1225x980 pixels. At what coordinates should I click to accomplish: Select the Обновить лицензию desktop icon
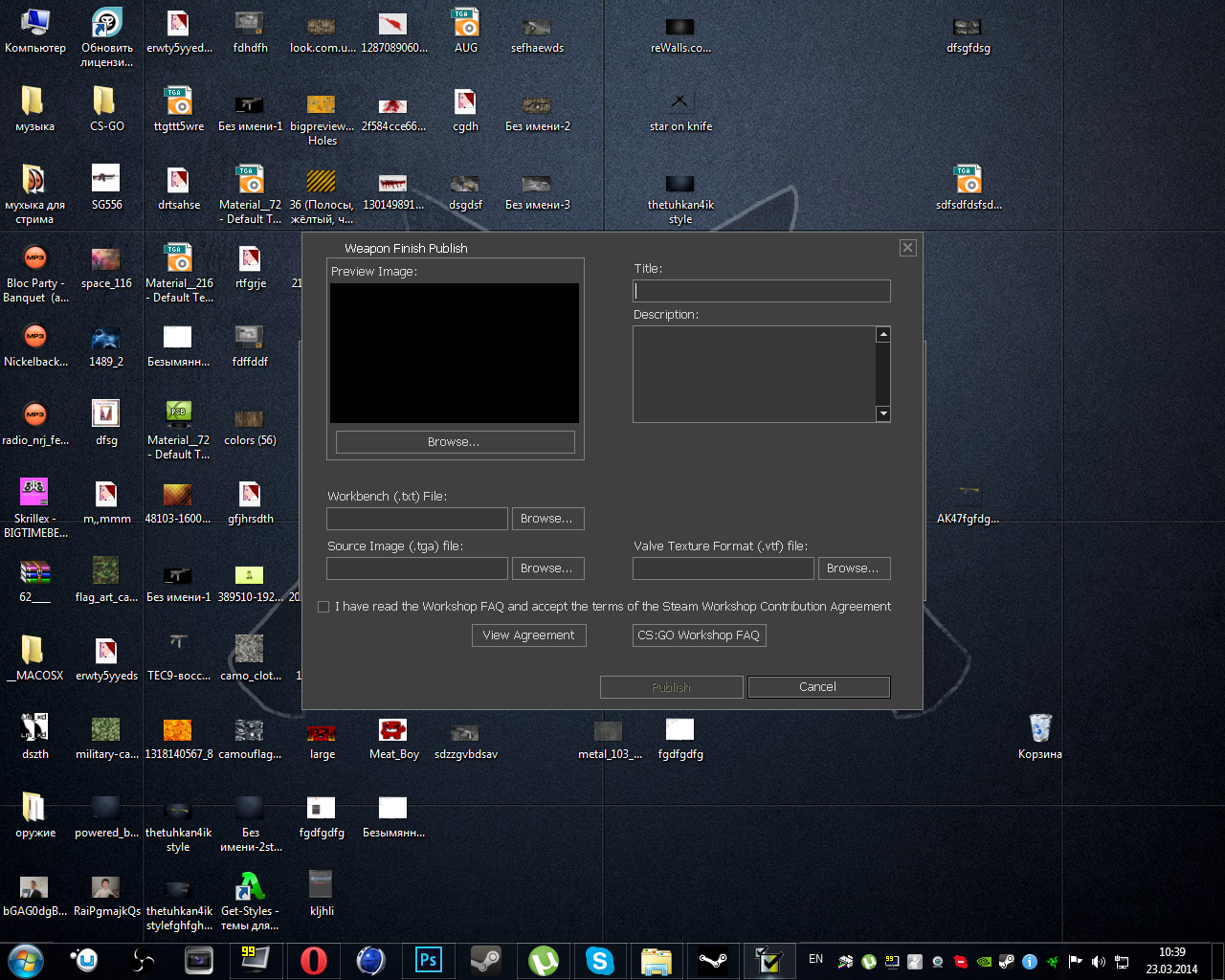tap(106, 37)
